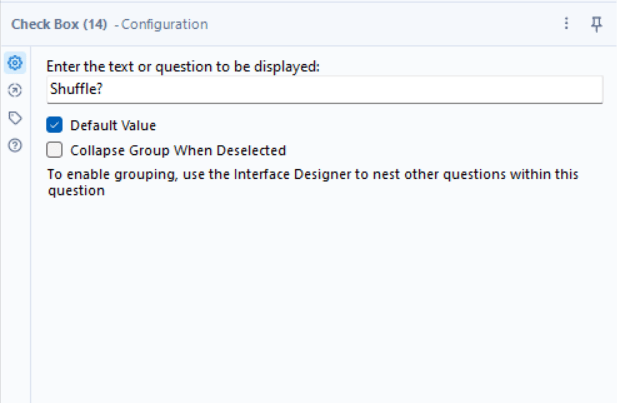Click the "Default Value" label text
This screenshot has height=403, width=617.
[113, 126]
